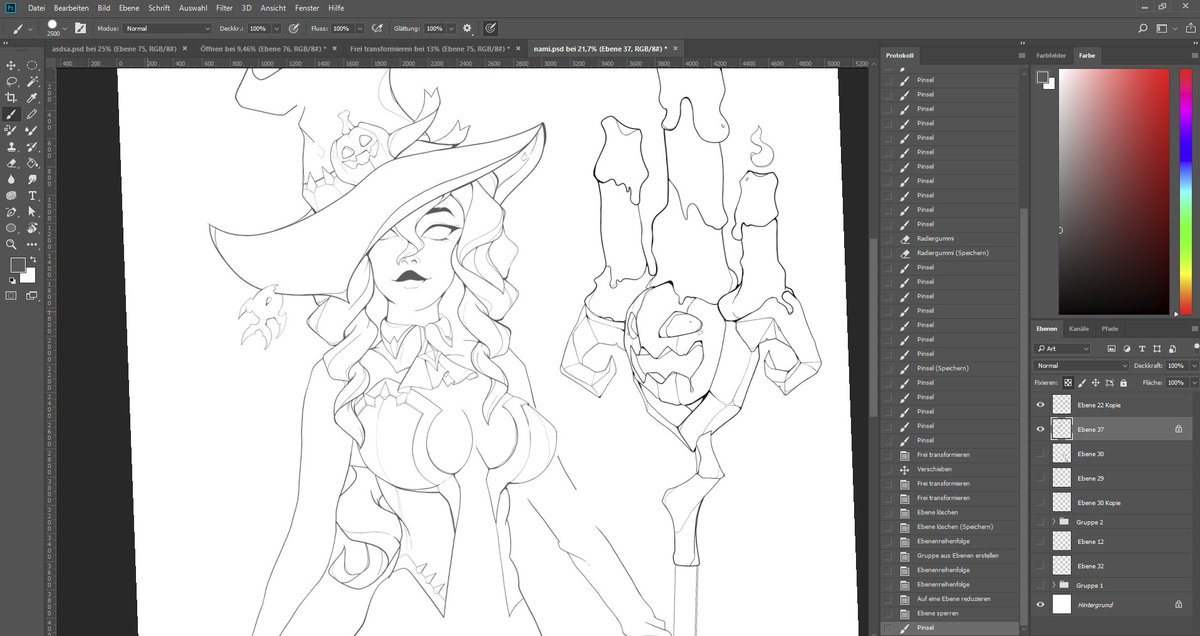Screen dimensions: 1200x636
Task: Select the Elliptical Marquee tool
Action: point(32,65)
